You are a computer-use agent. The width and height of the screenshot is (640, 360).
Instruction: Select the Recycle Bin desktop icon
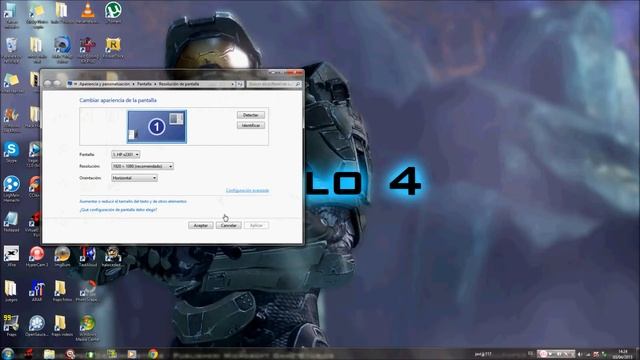tap(11, 46)
